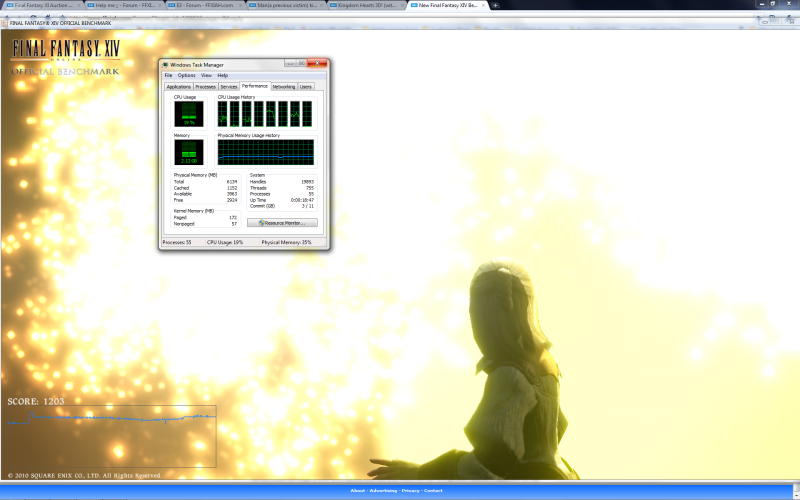Click the benchmark score history graph

click(112, 436)
